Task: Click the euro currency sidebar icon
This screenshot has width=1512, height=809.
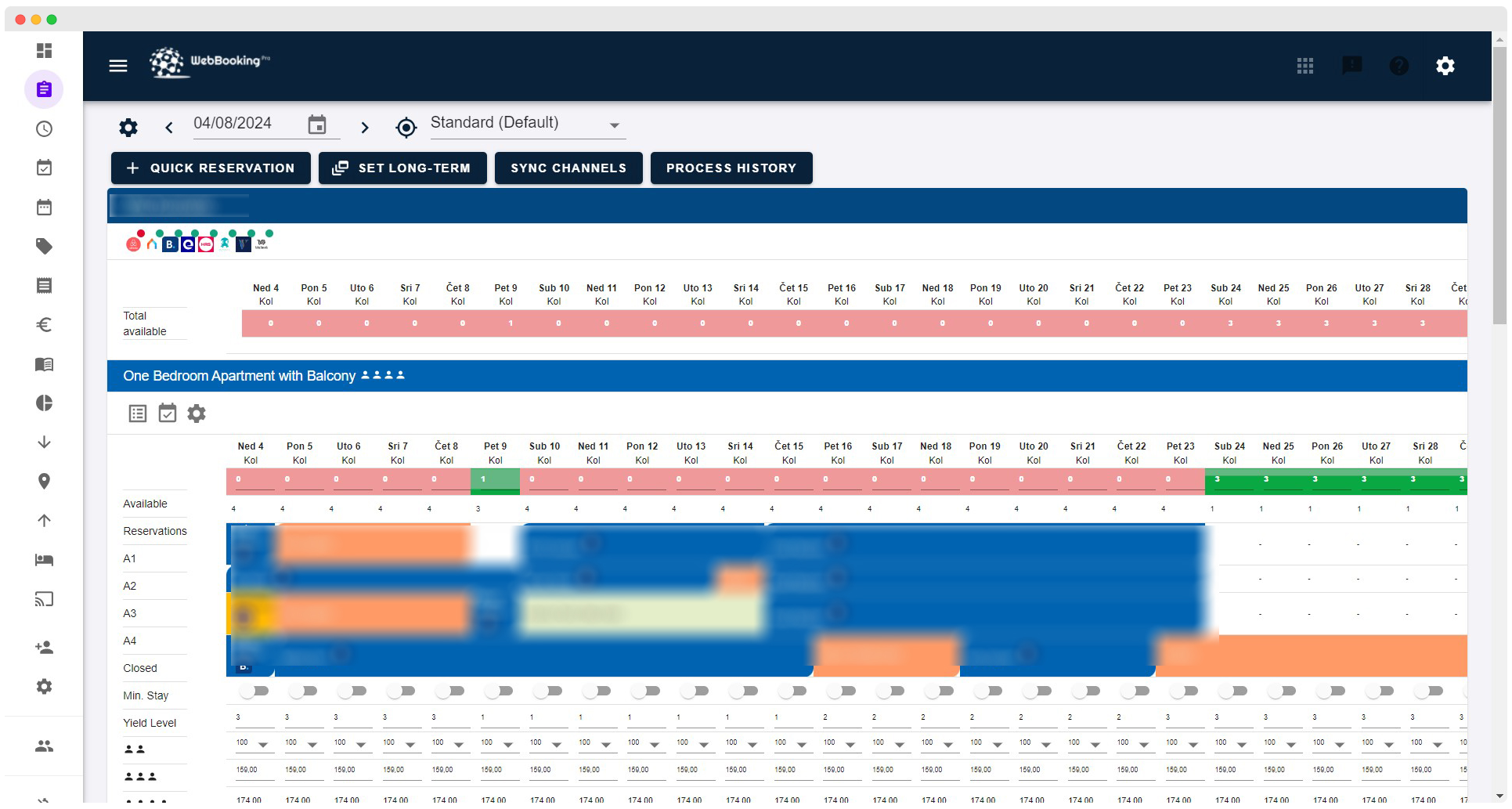Action: [45, 325]
